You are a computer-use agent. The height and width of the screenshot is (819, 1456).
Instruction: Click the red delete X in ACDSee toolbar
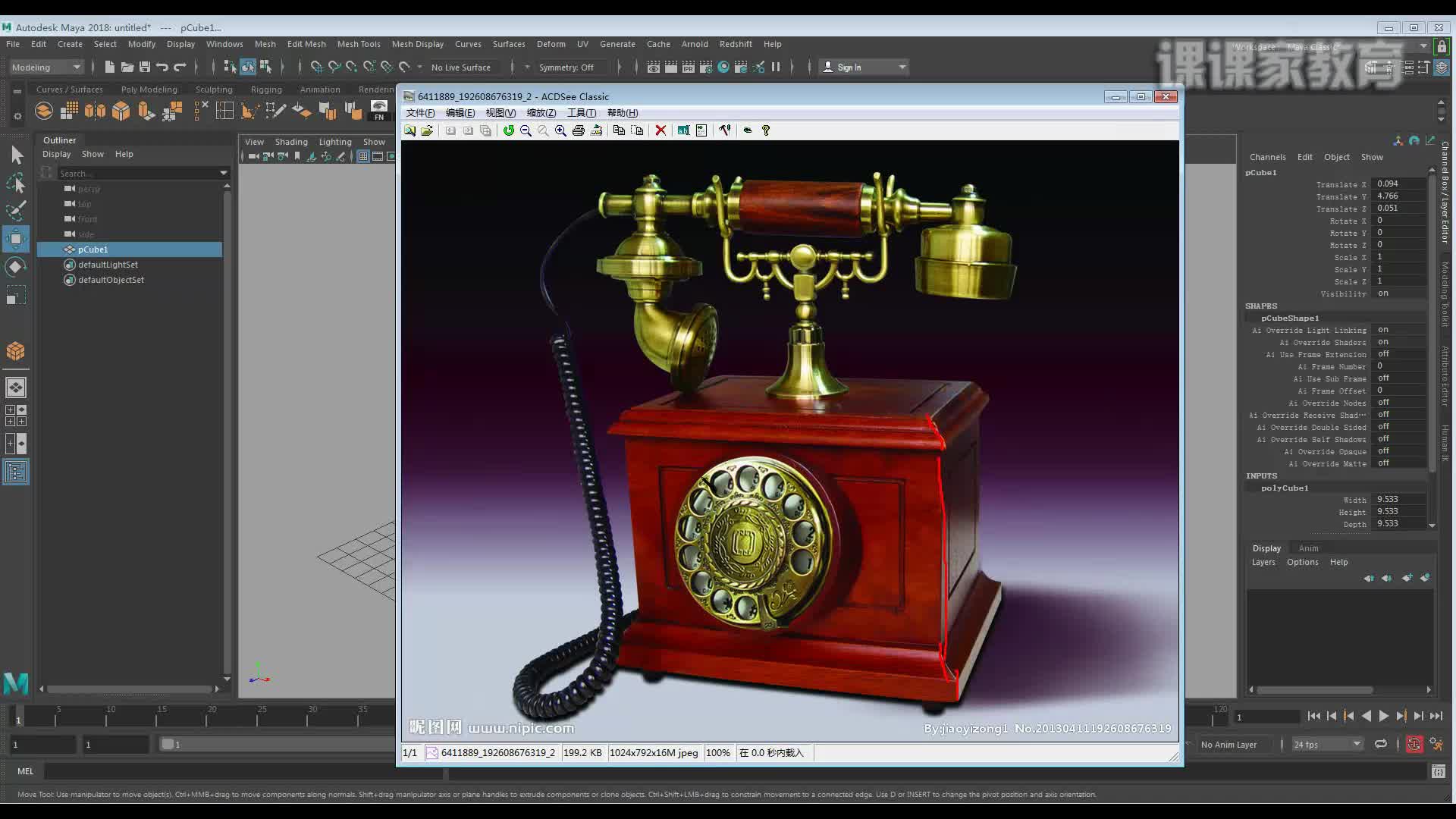pyautogui.click(x=661, y=130)
